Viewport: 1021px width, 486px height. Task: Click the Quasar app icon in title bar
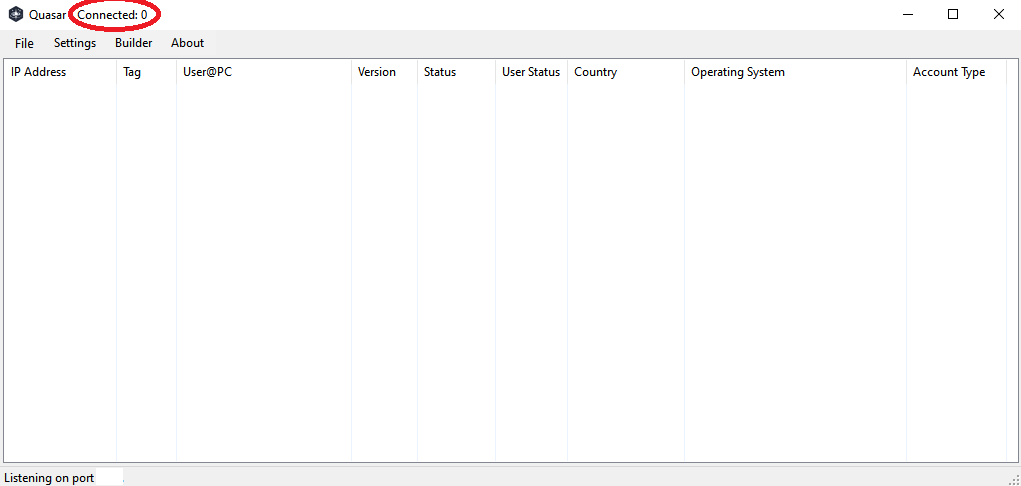pyautogui.click(x=16, y=14)
